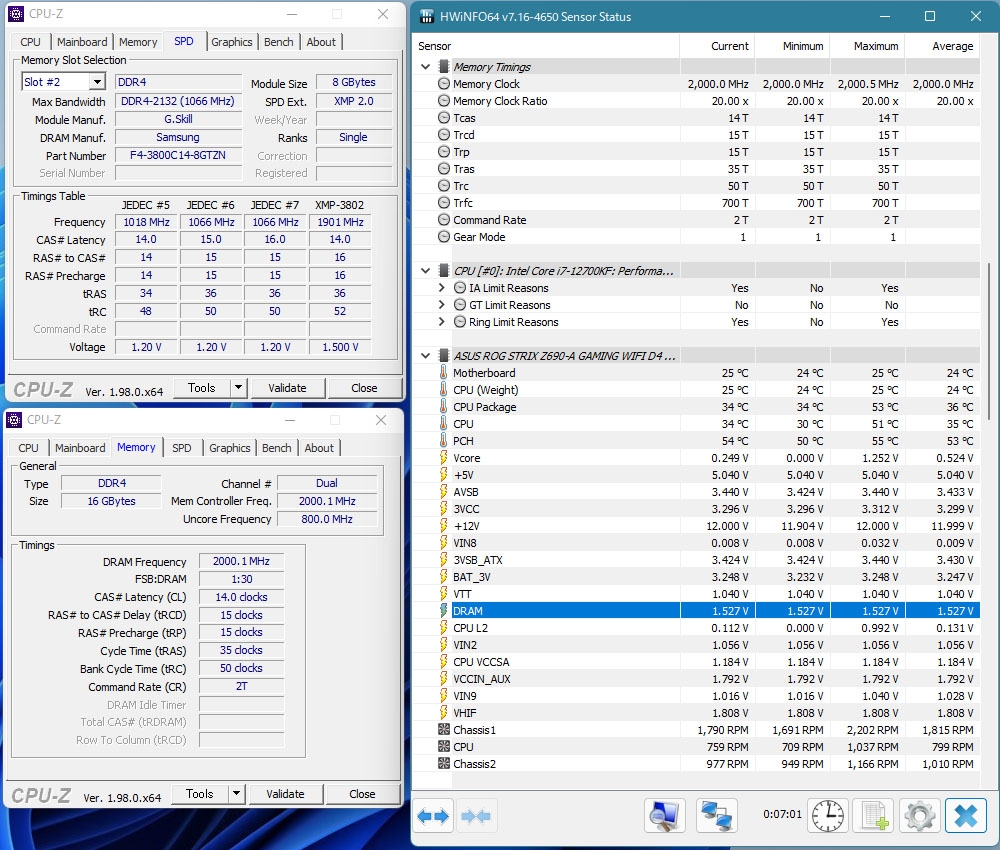Expand IA Limit Reasons row
The height and width of the screenshot is (850, 1000).
coord(441,288)
